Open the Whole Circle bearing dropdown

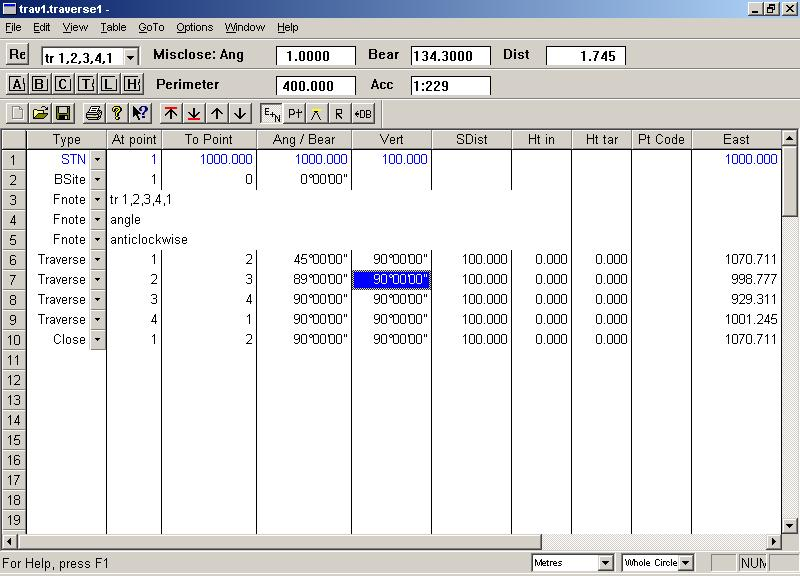pos(685,563)
